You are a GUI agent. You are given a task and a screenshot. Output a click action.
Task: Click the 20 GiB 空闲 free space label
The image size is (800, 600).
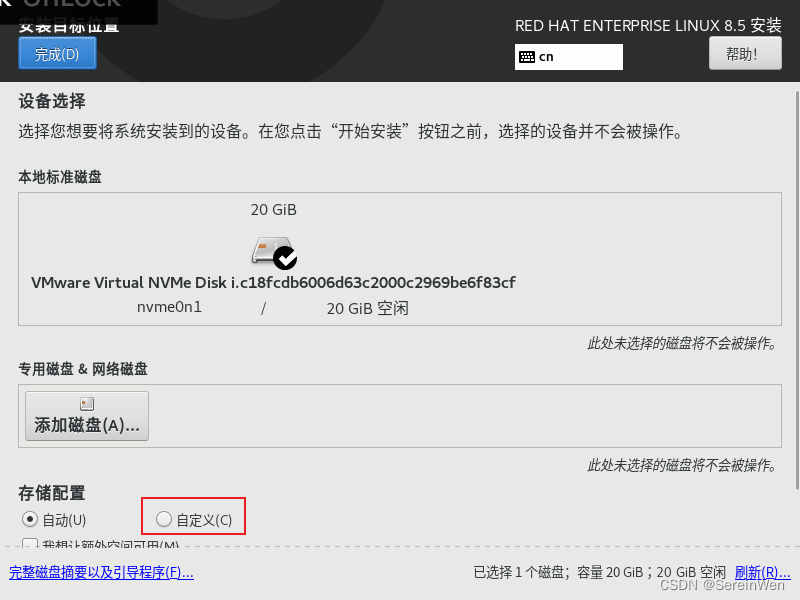367,308
